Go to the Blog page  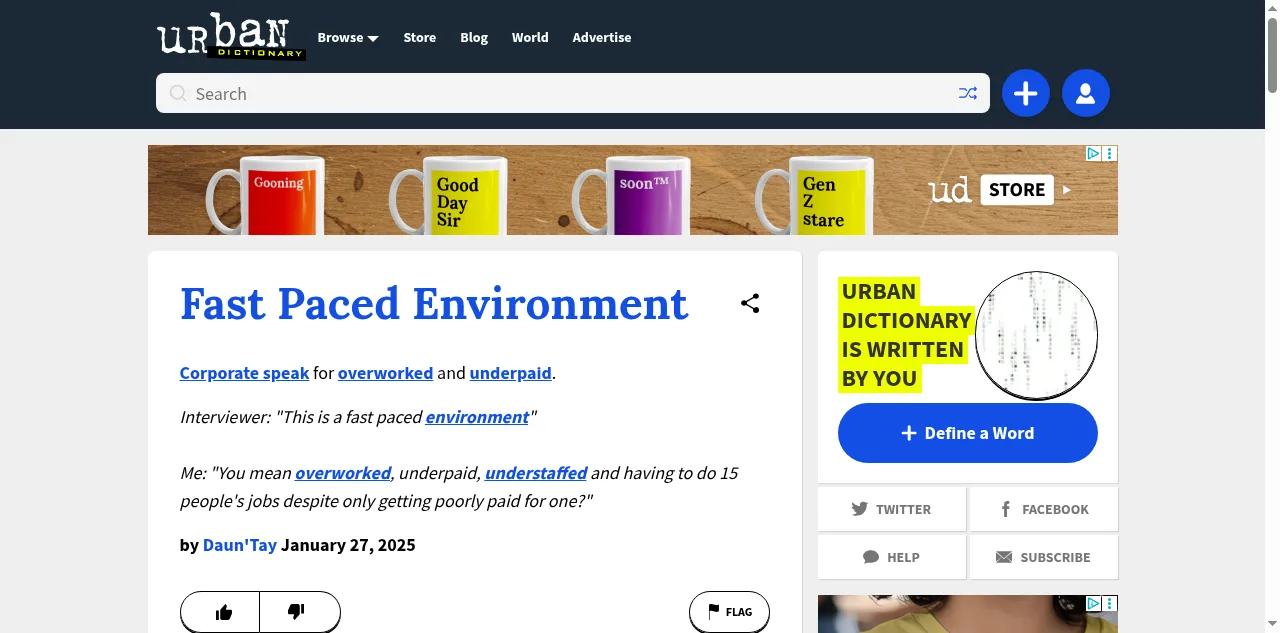click(474, 38)
